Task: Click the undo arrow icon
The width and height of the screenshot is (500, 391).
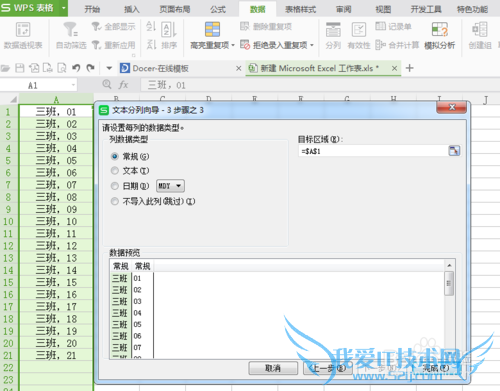Action: pos(76,68)
